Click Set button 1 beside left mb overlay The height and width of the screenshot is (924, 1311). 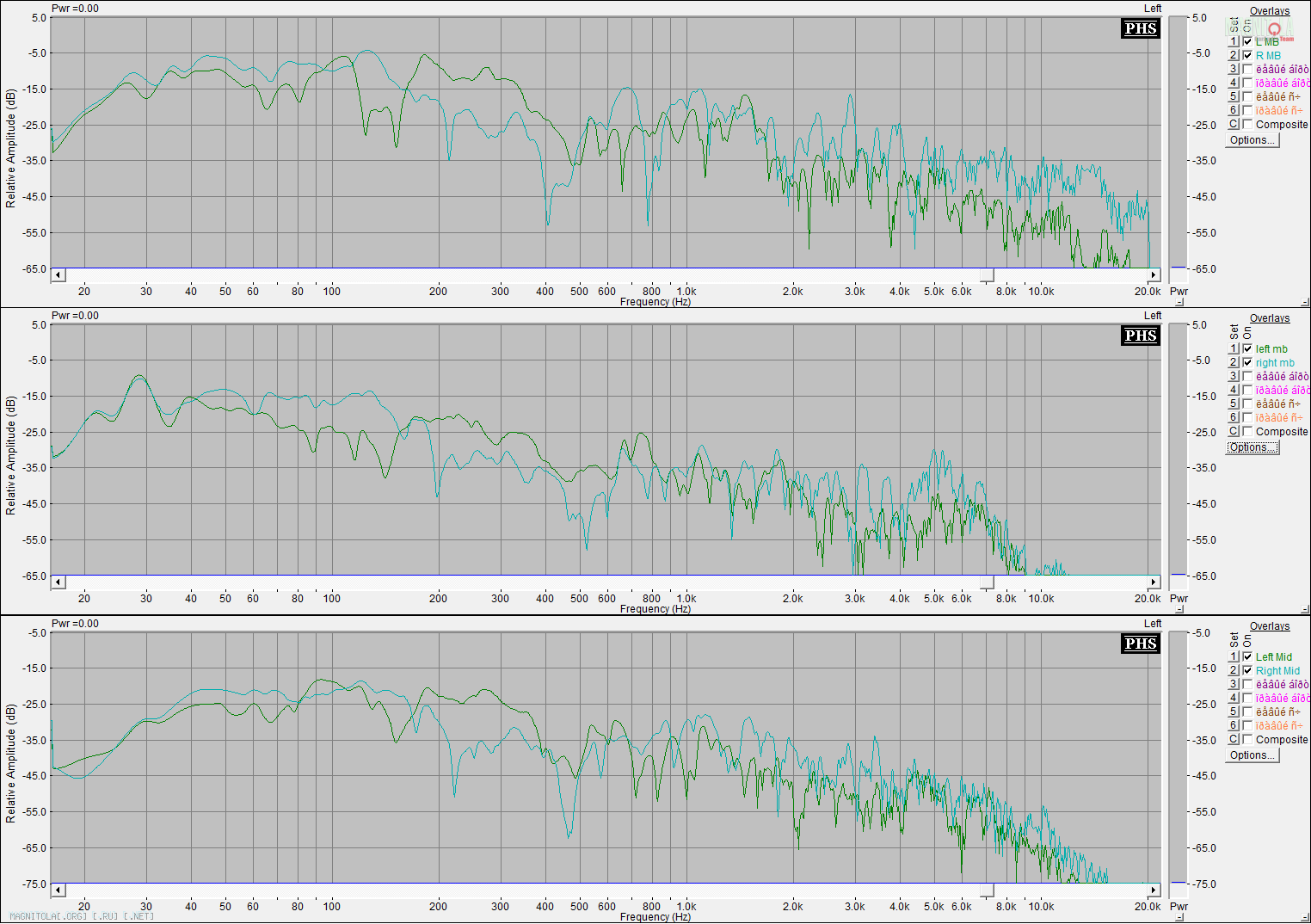point(1234,348)
